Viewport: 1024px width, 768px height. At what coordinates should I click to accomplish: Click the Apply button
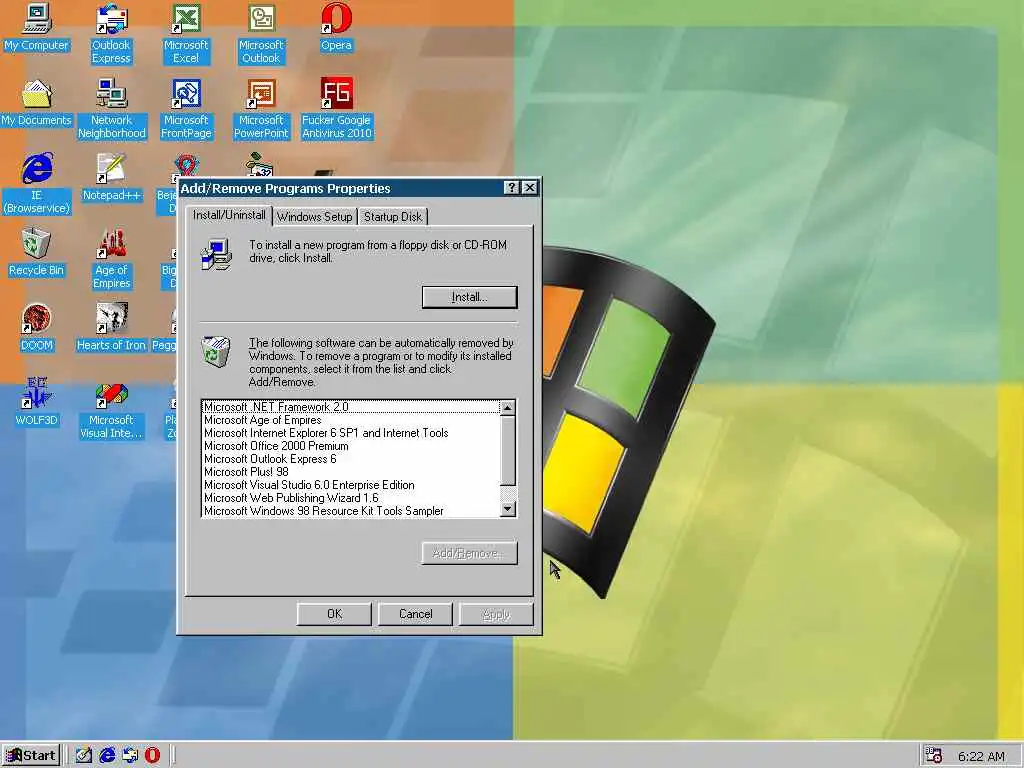point(496,614)
